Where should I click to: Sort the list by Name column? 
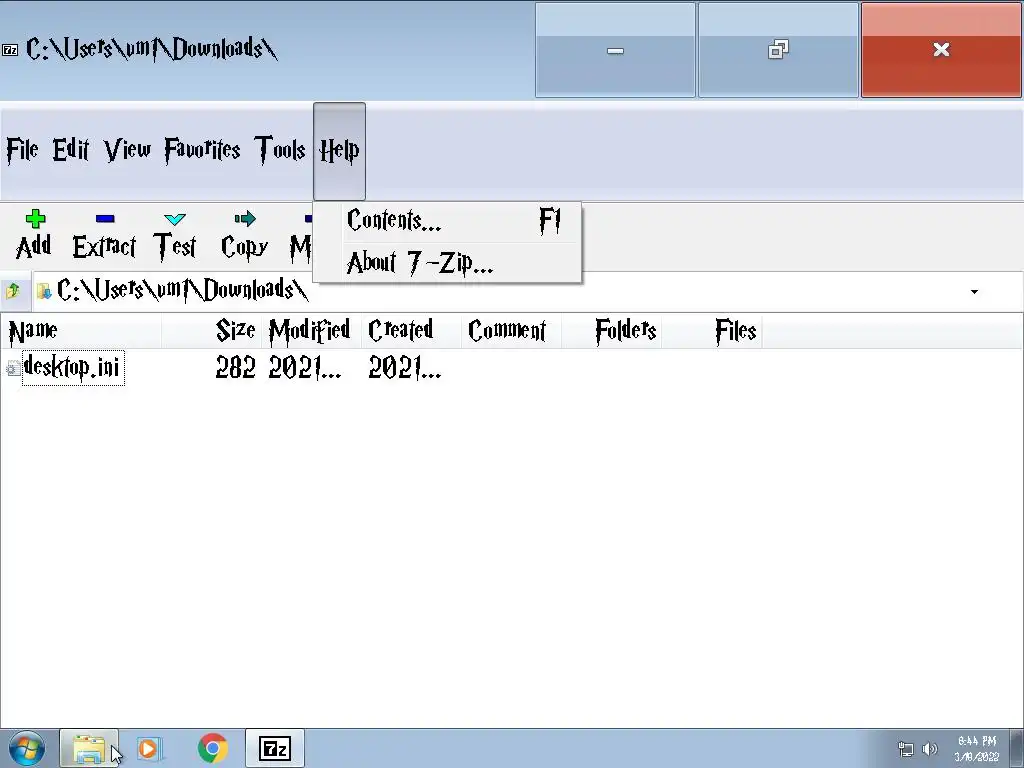coord(81,330)
